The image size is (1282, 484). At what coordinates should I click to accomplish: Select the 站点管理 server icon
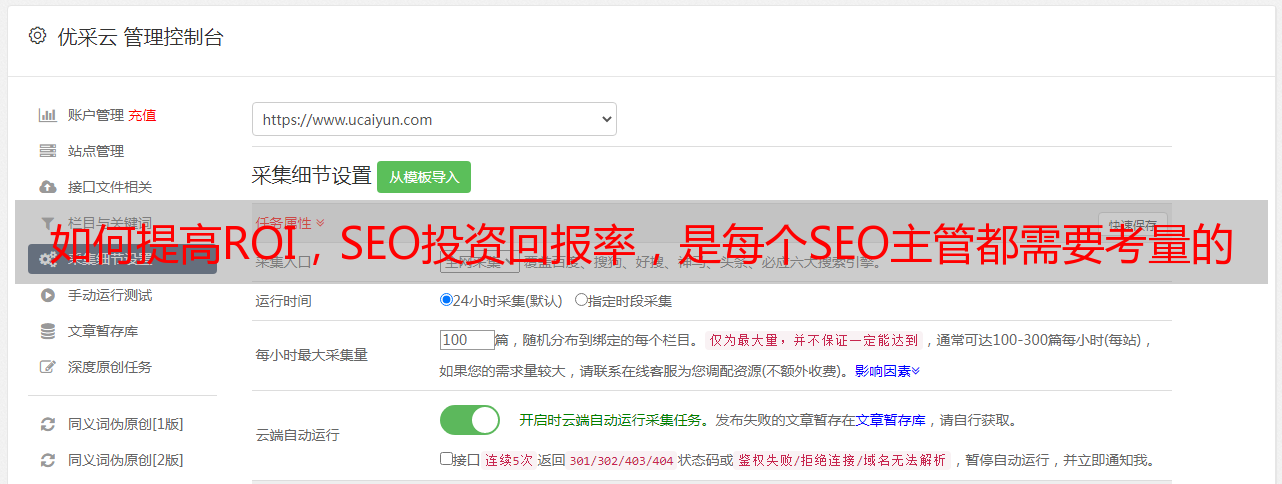[x=47, y=151]
